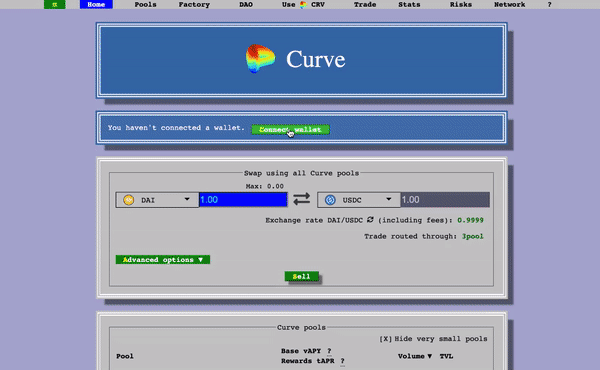This screenshot has height=370, width=600.
Task: Open the Use CRV page
Action: coord(303,4)
